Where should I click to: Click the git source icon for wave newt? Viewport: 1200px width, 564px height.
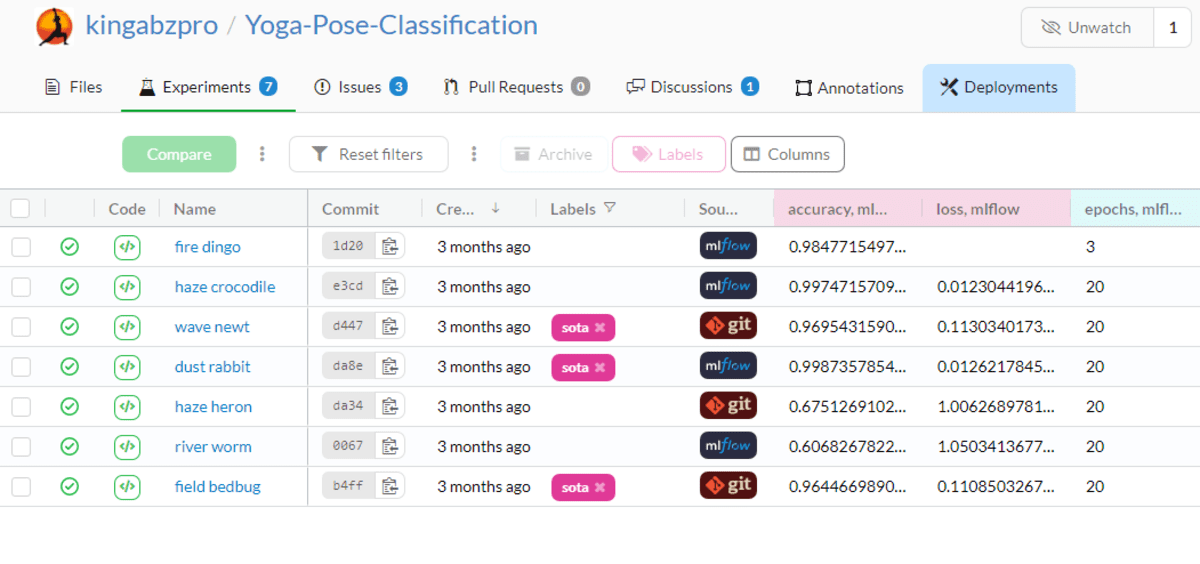tap(728, 326)
